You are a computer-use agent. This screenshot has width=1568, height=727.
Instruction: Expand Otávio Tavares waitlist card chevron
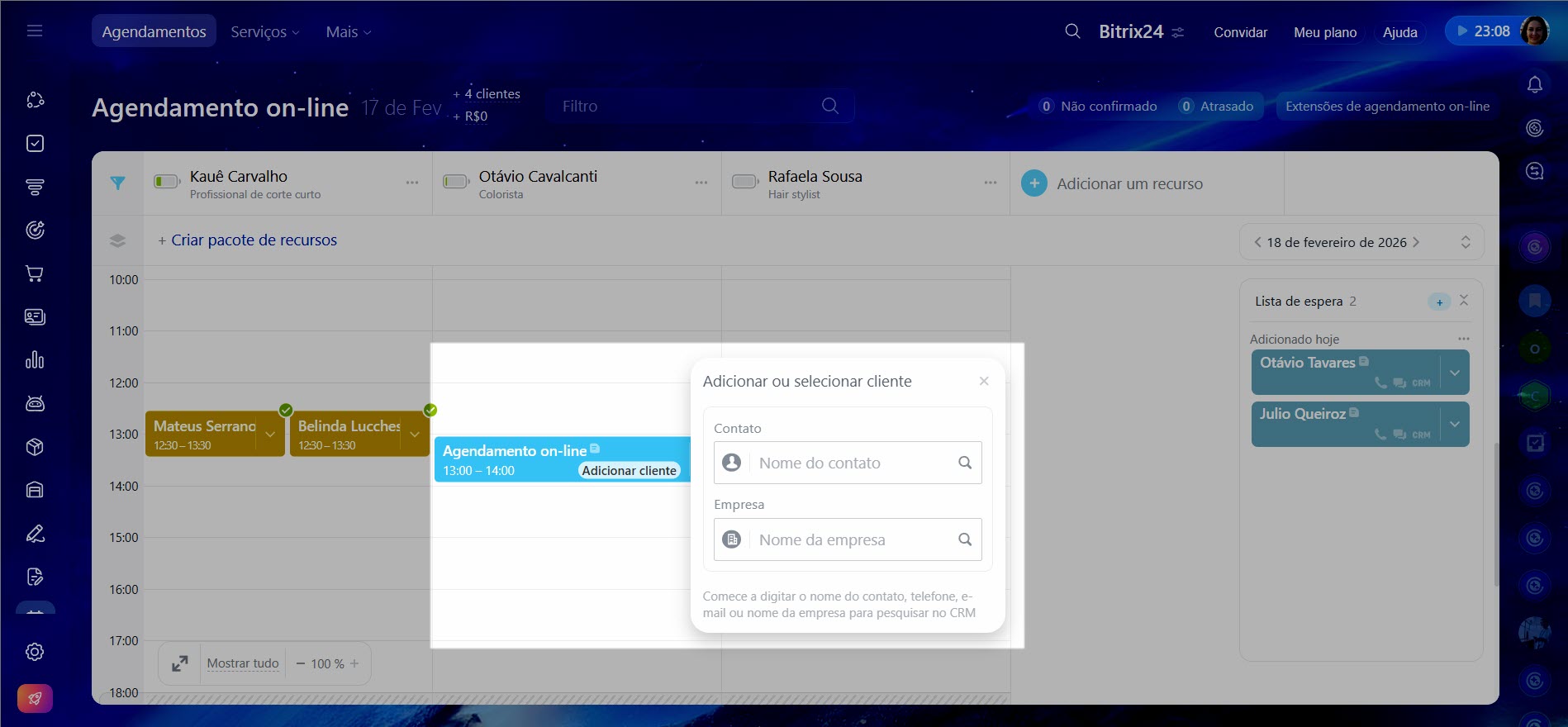tap(1454, 373)
